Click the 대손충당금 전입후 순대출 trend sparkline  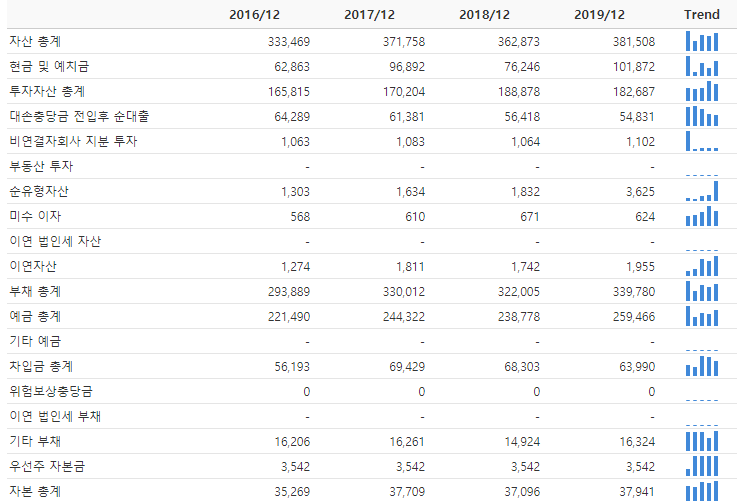702,116
